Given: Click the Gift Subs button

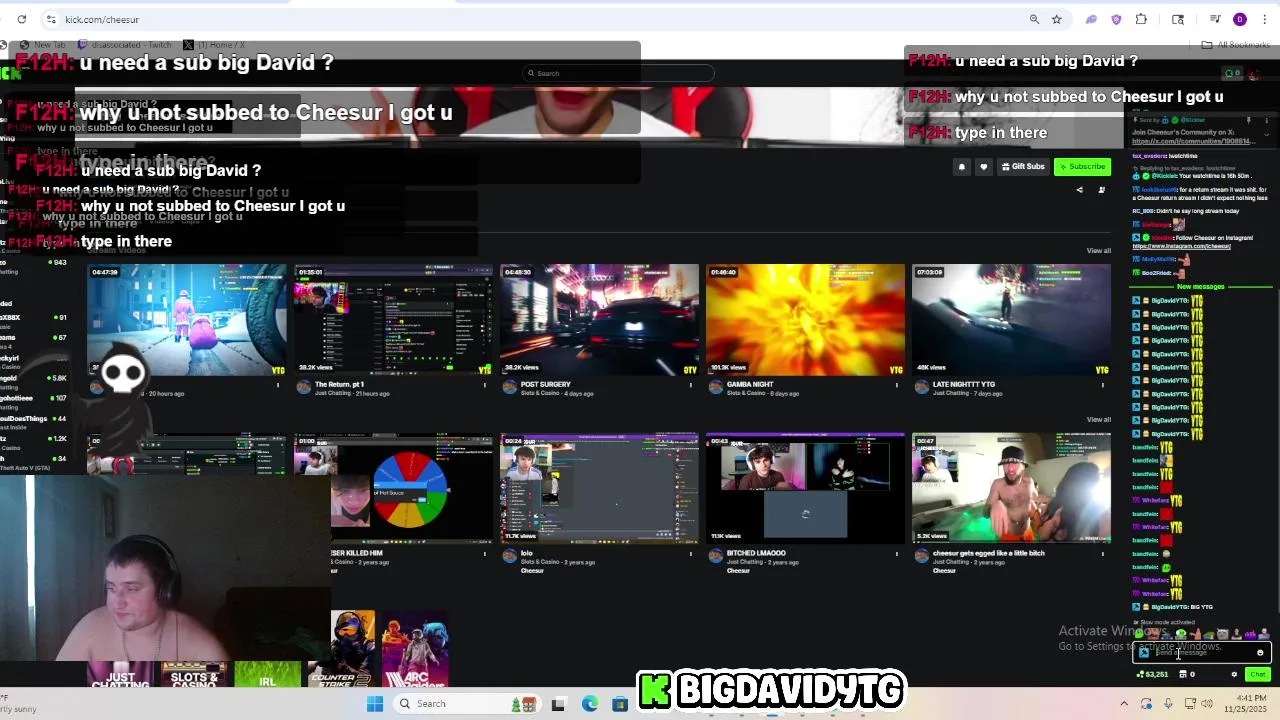Looking at the screenshot, I should point(1023,167).
